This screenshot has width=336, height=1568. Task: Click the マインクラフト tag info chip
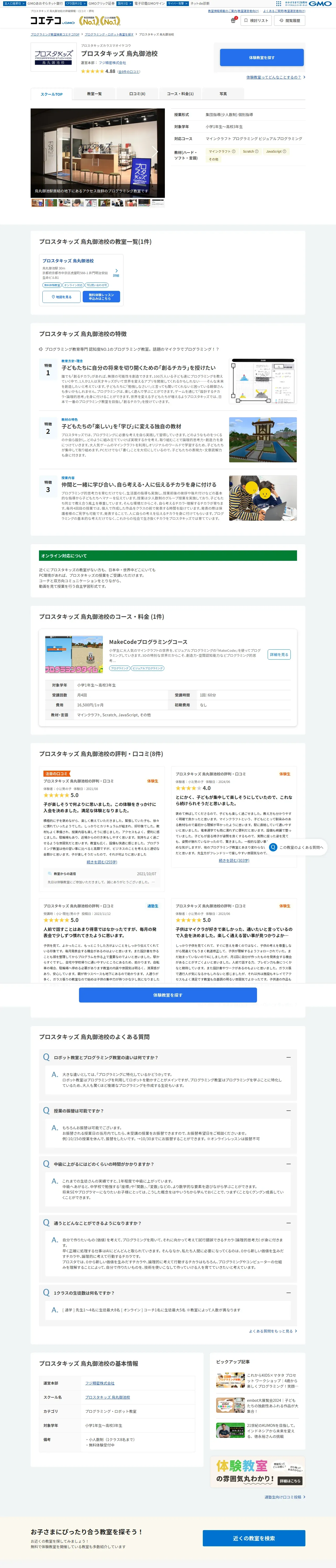click(221, 152)
